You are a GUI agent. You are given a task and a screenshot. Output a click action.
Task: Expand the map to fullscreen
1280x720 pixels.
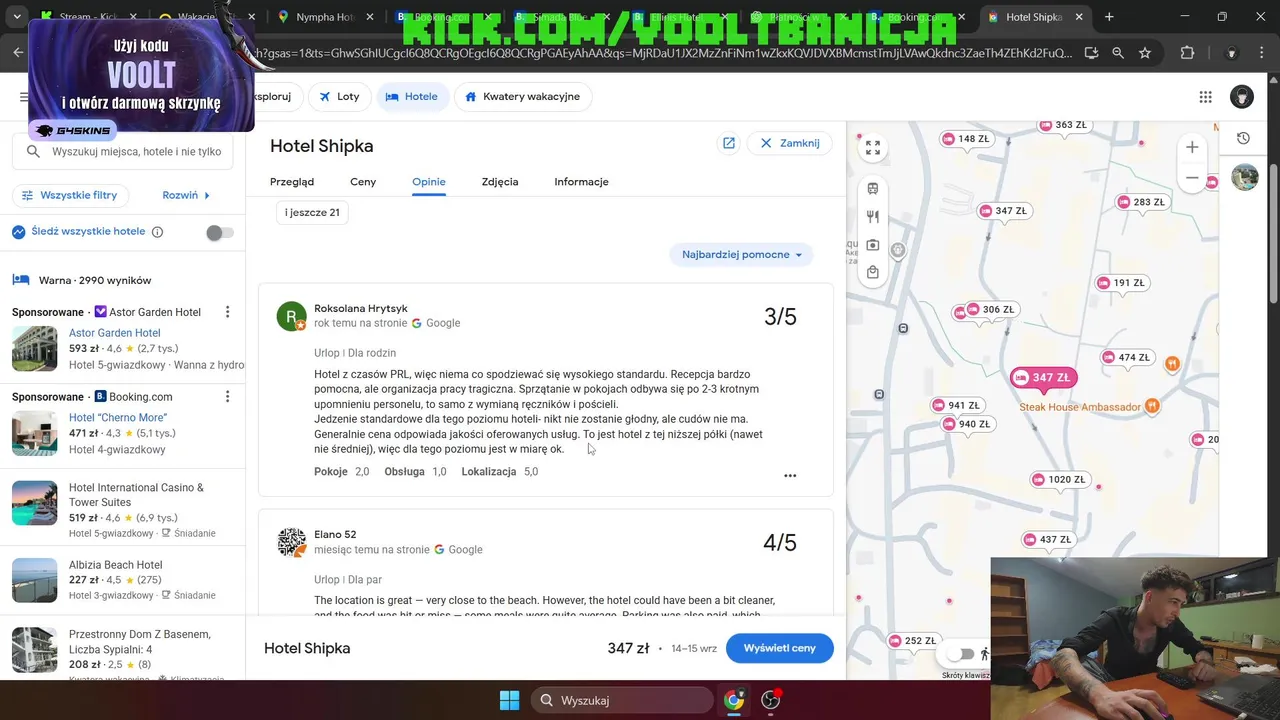pos(873,148)
